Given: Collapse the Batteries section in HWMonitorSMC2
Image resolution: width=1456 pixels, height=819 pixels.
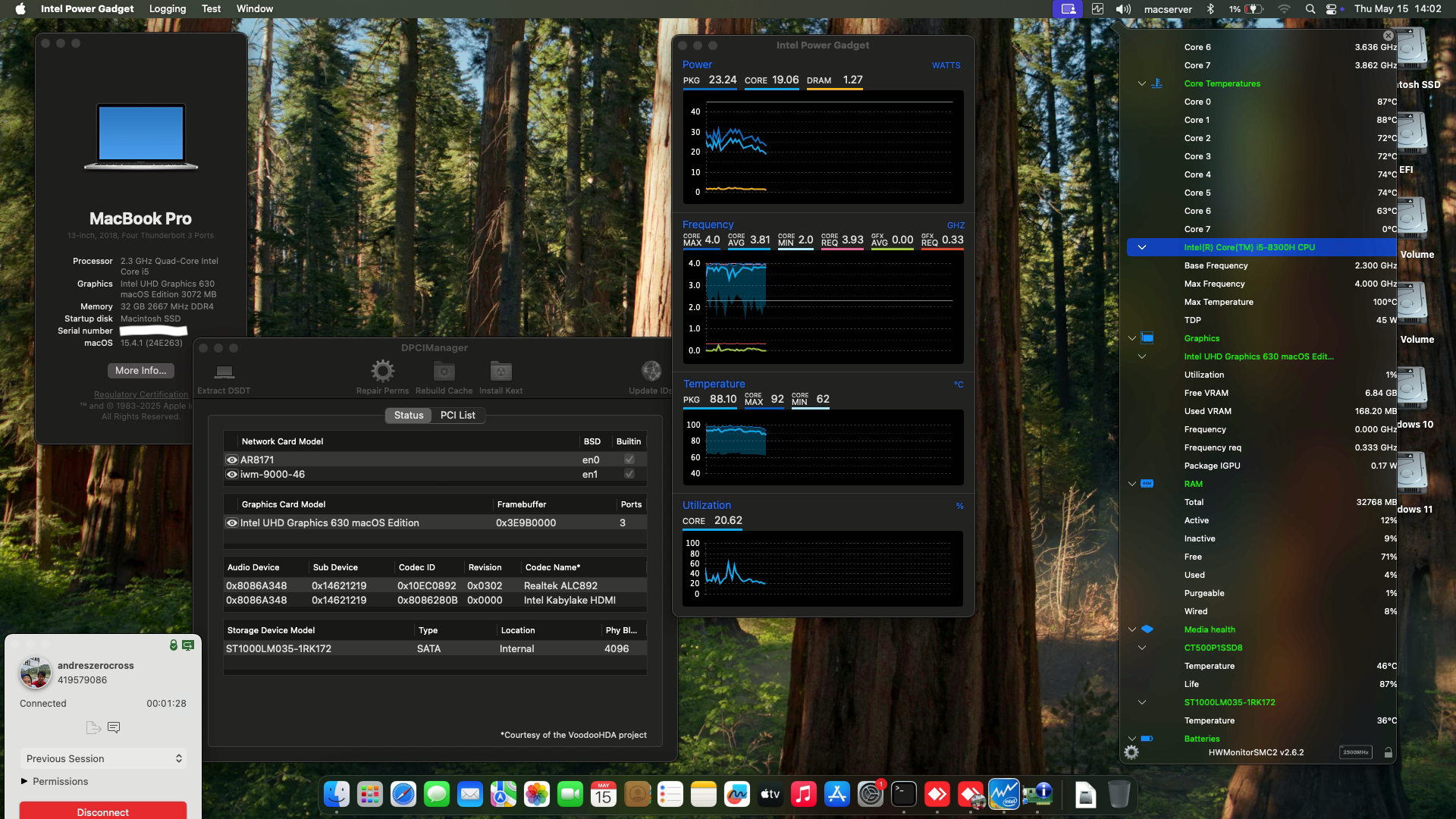Looking at the screenshot, I should (x=1132, y=738).
